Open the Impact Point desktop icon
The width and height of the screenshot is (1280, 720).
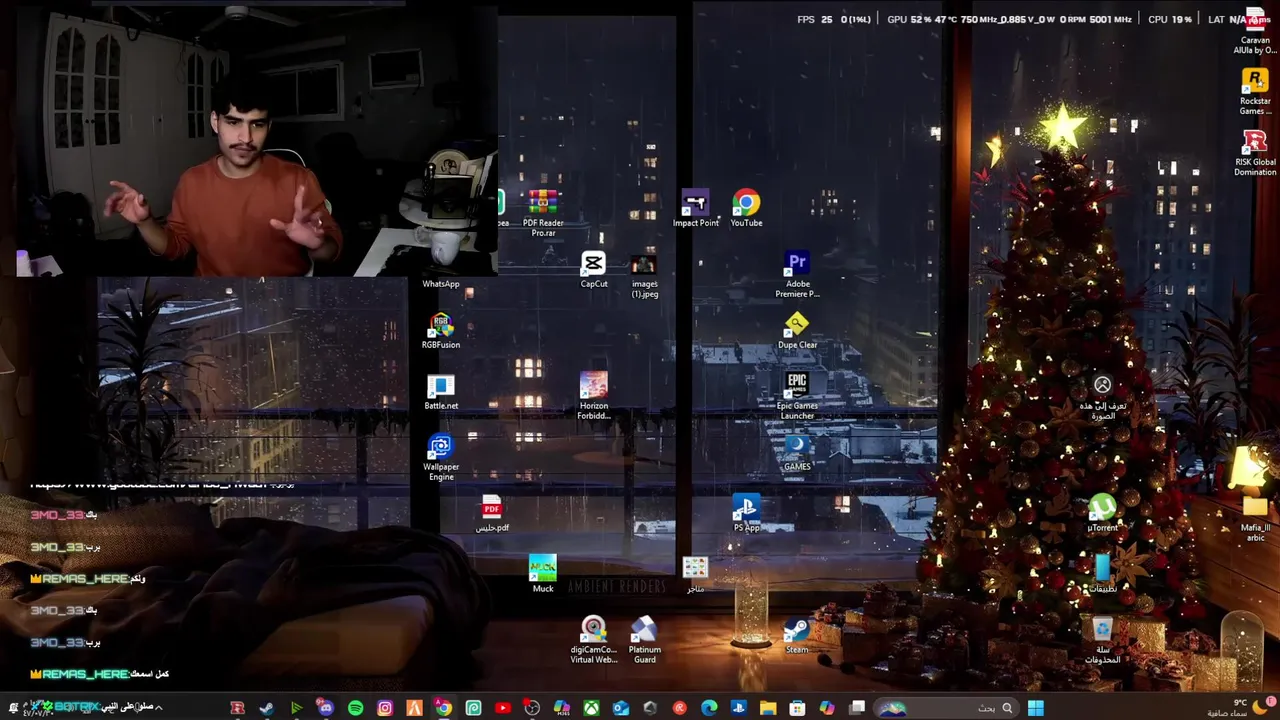point(695,209)
